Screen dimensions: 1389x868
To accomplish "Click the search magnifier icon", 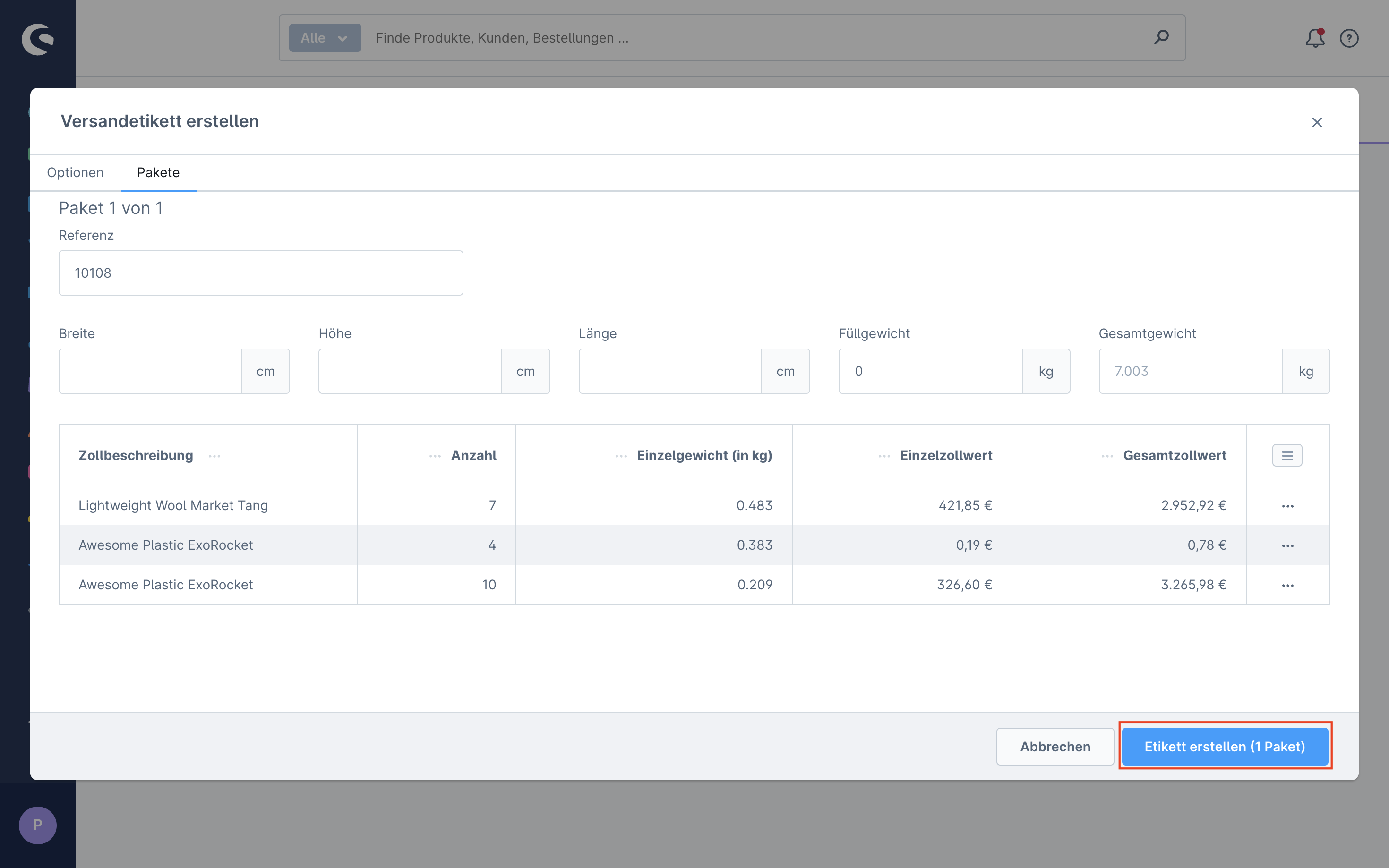I will pos(1161,37).
